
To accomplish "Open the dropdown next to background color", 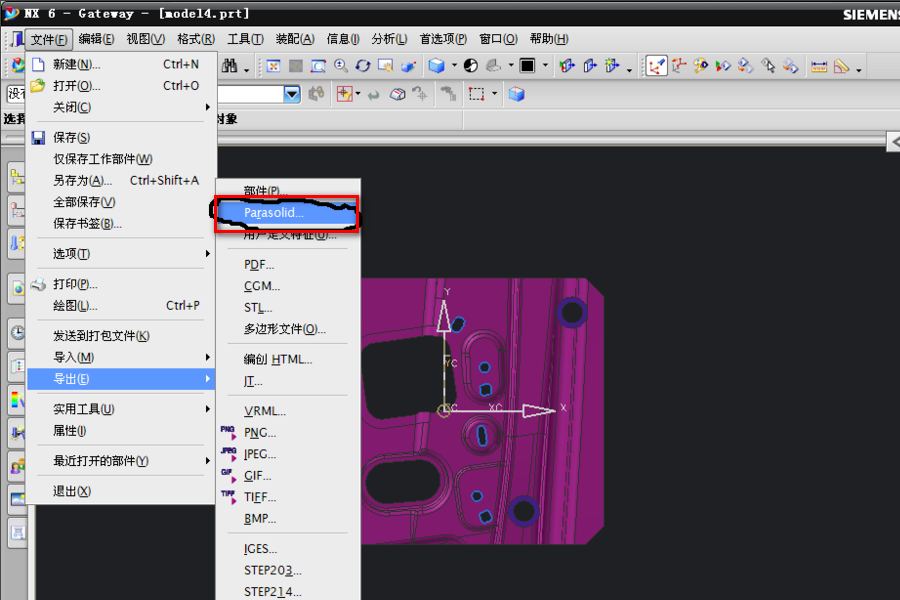I will [x=545, y=65].
